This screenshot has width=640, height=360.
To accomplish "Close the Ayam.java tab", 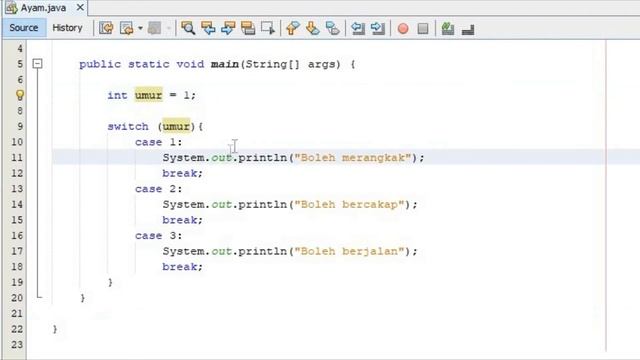I will [80, 7].
